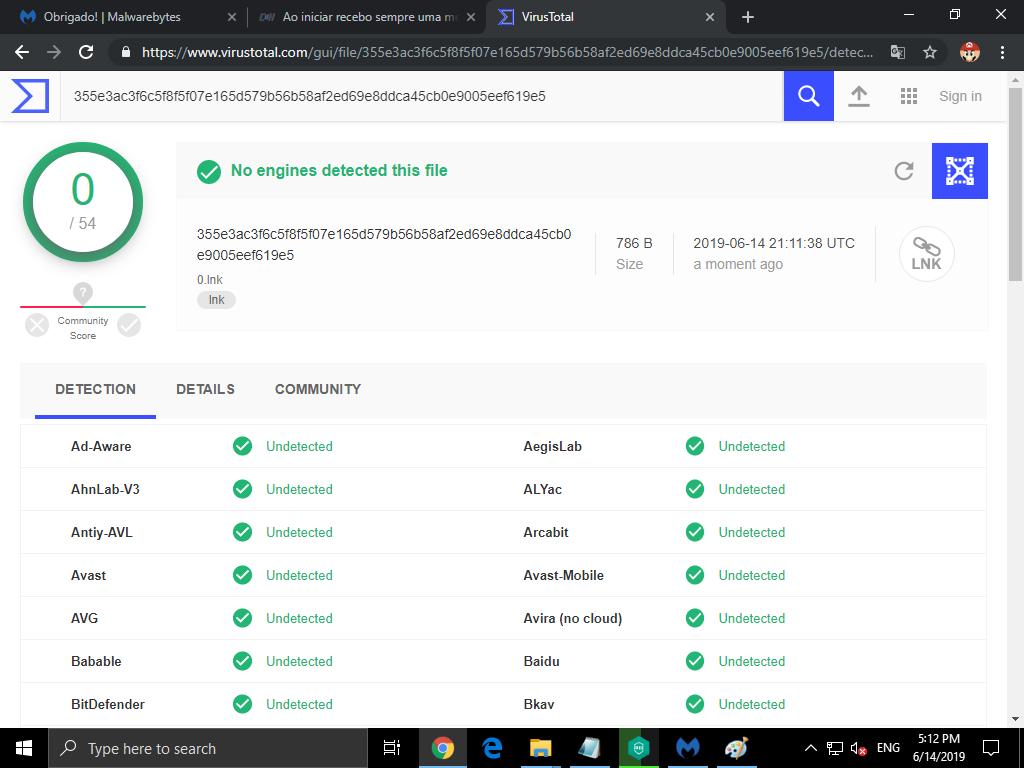The image size is (1024, 768).
Task: Click the Sign in link
Action: [x=960, y=96]
